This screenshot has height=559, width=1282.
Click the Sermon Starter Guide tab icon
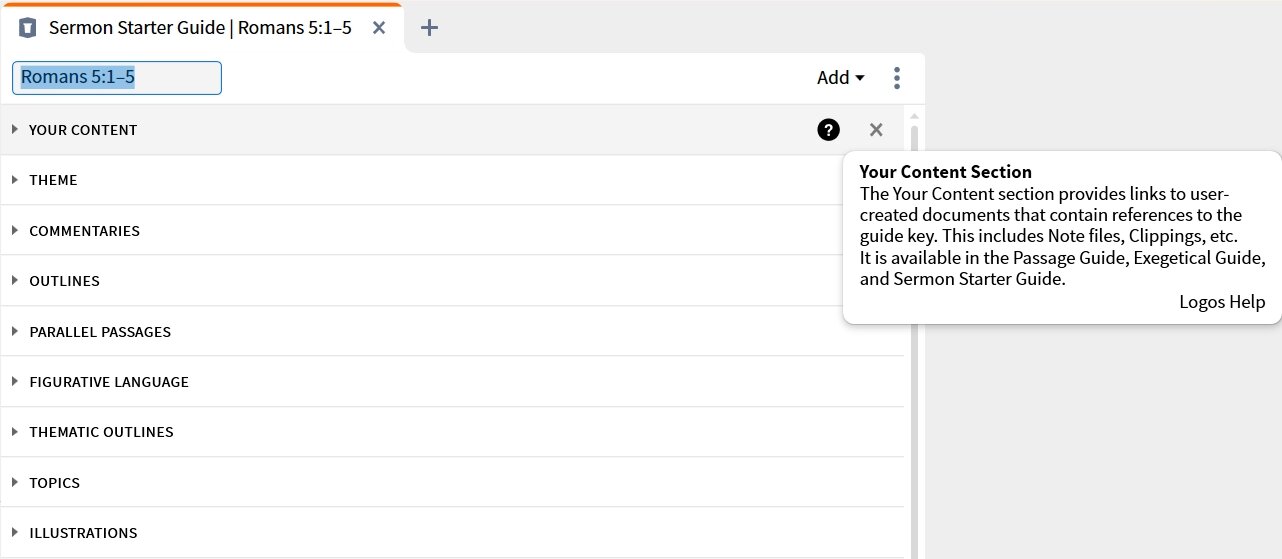pyautogui.click(x=28, y=28)
